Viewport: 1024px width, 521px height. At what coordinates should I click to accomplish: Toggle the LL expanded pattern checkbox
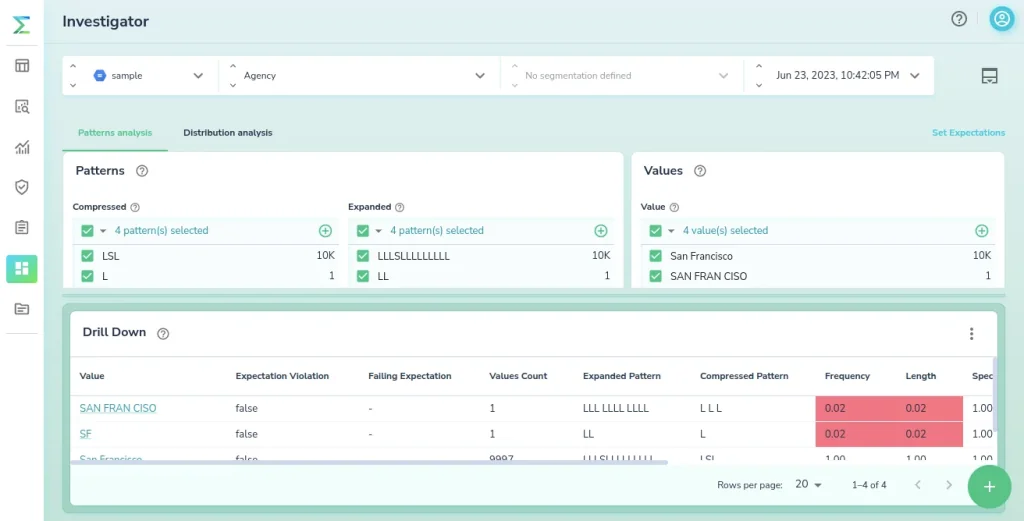pos(363,276)
